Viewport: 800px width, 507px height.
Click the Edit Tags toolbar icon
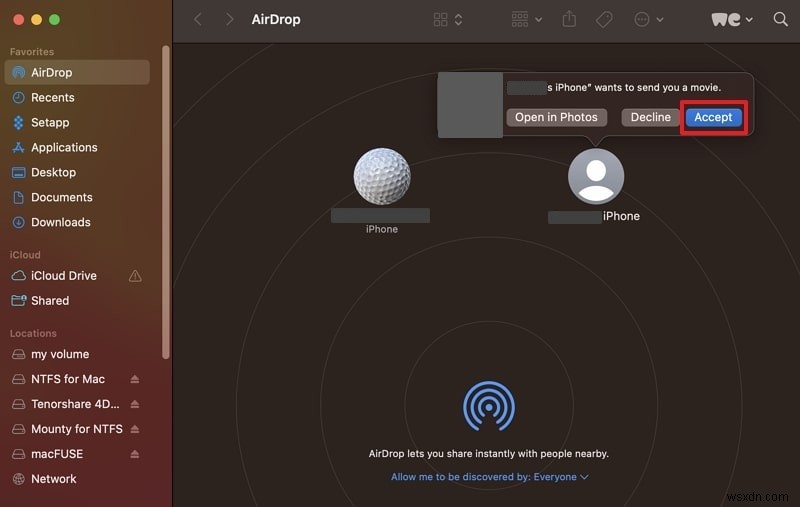[604, 19]
